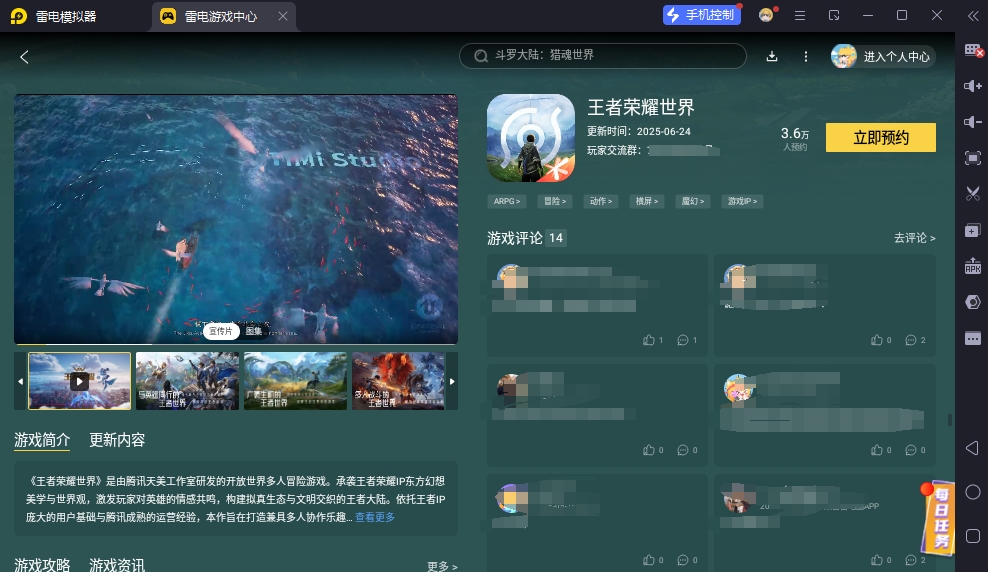Take a screenshot with the scissors icon

973,194
